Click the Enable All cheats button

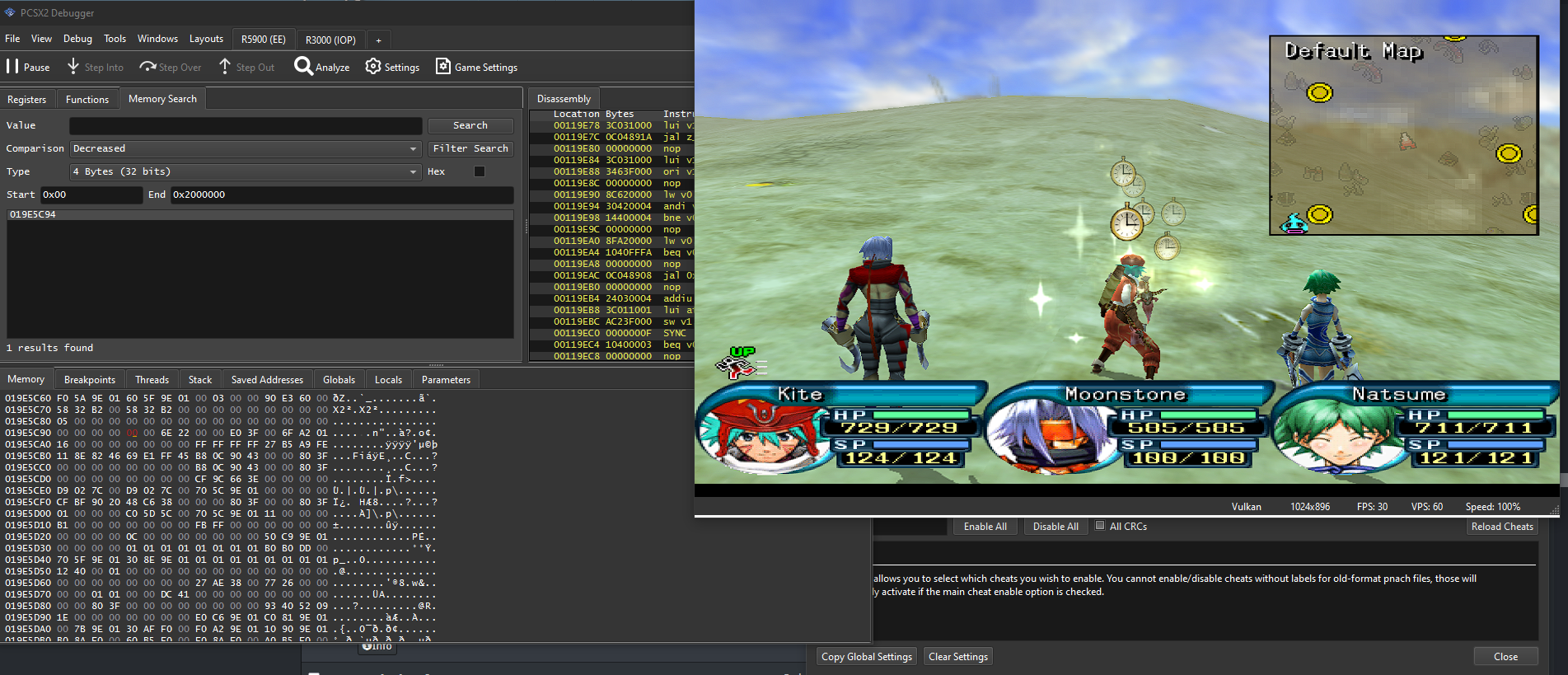pyautogui.click(x=985, y=527)
